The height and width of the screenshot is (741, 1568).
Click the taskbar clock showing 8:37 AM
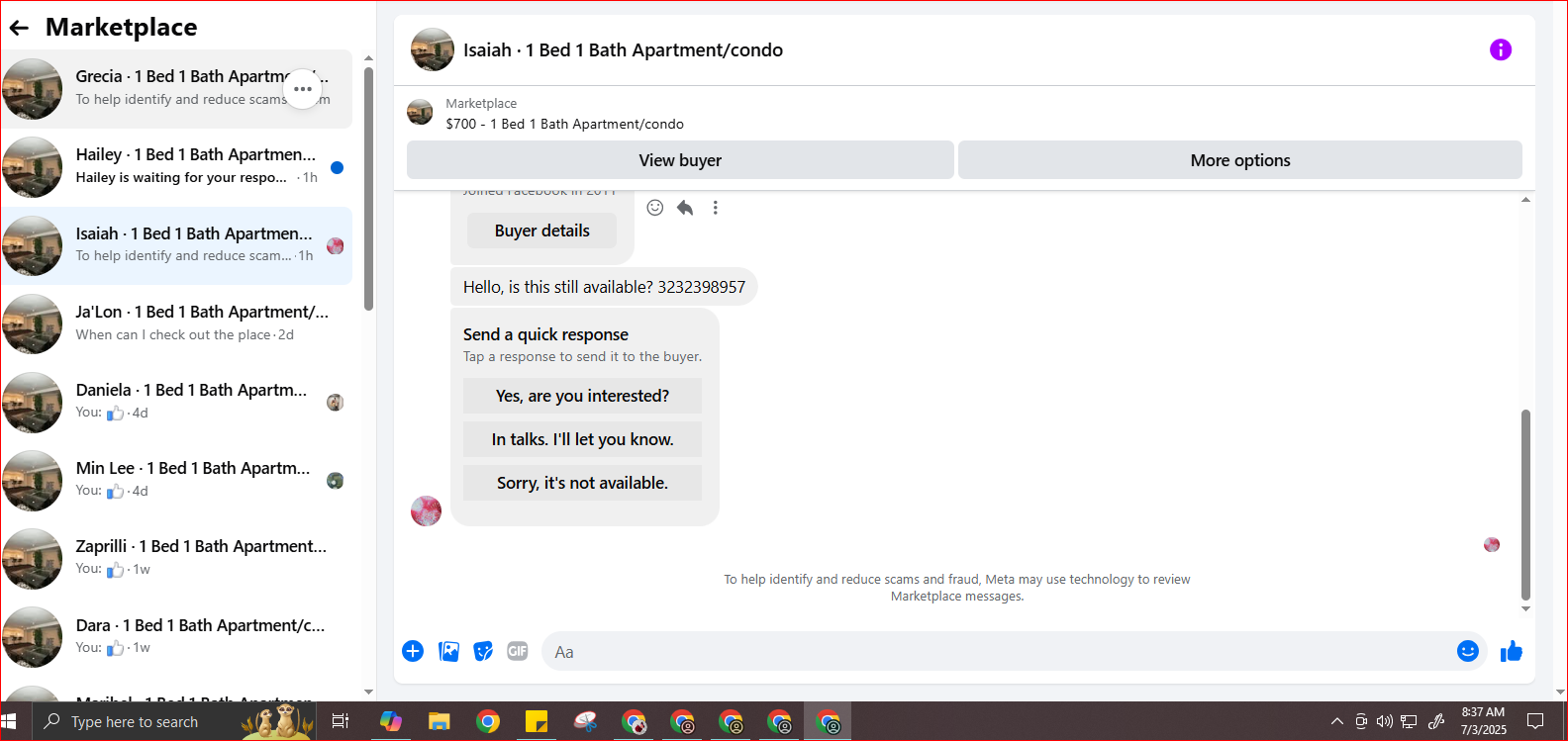point(1483,721)
